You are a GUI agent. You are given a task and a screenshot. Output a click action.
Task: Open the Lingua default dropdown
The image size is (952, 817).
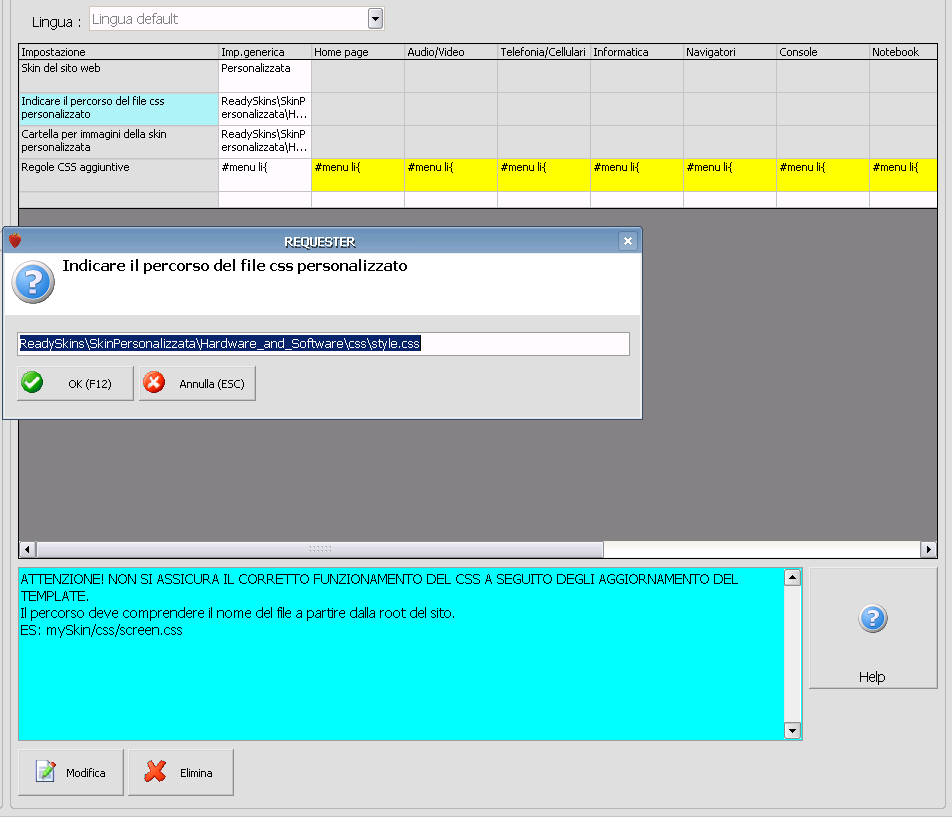click(x=237, y=19)
